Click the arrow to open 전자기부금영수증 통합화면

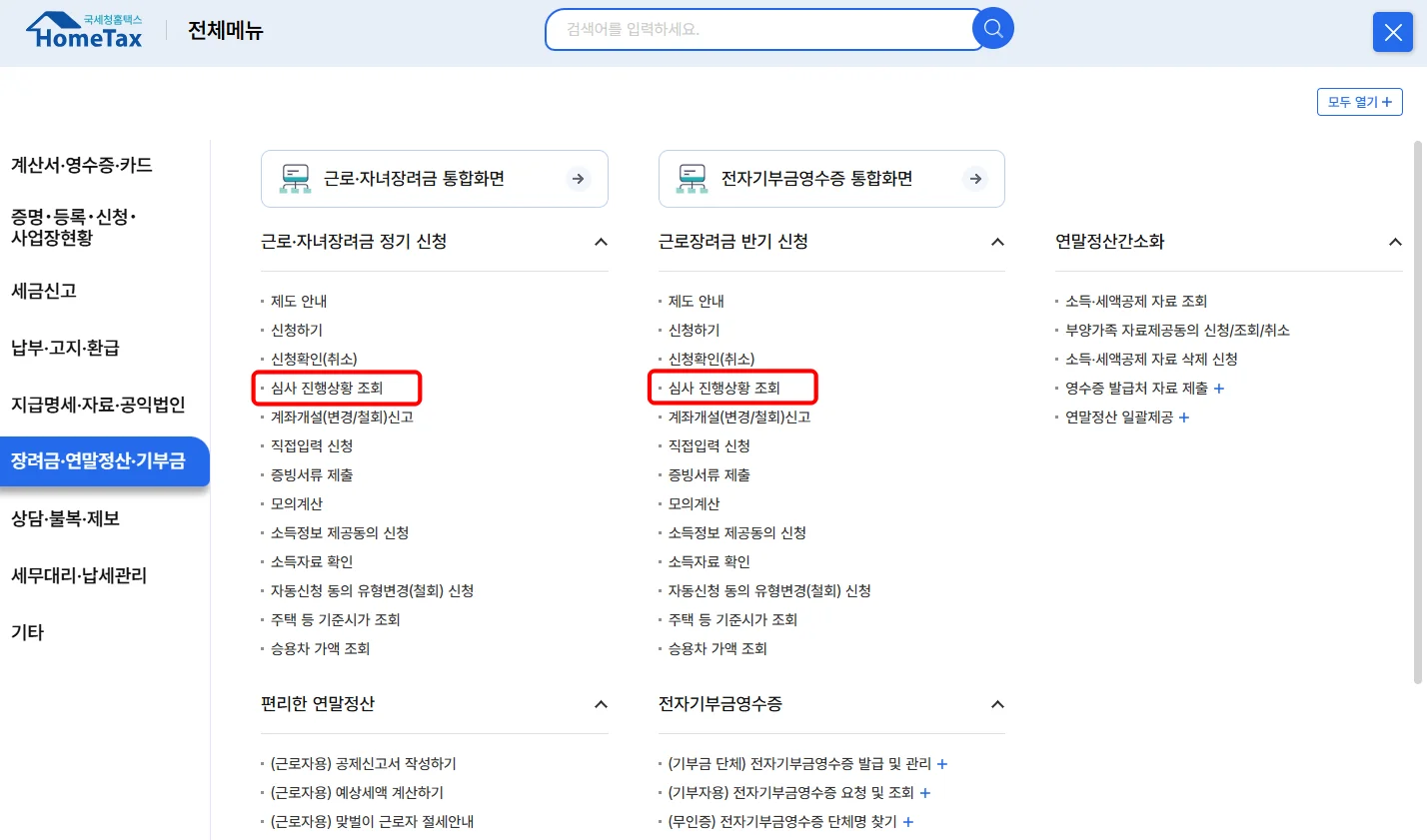pos(974,178)
